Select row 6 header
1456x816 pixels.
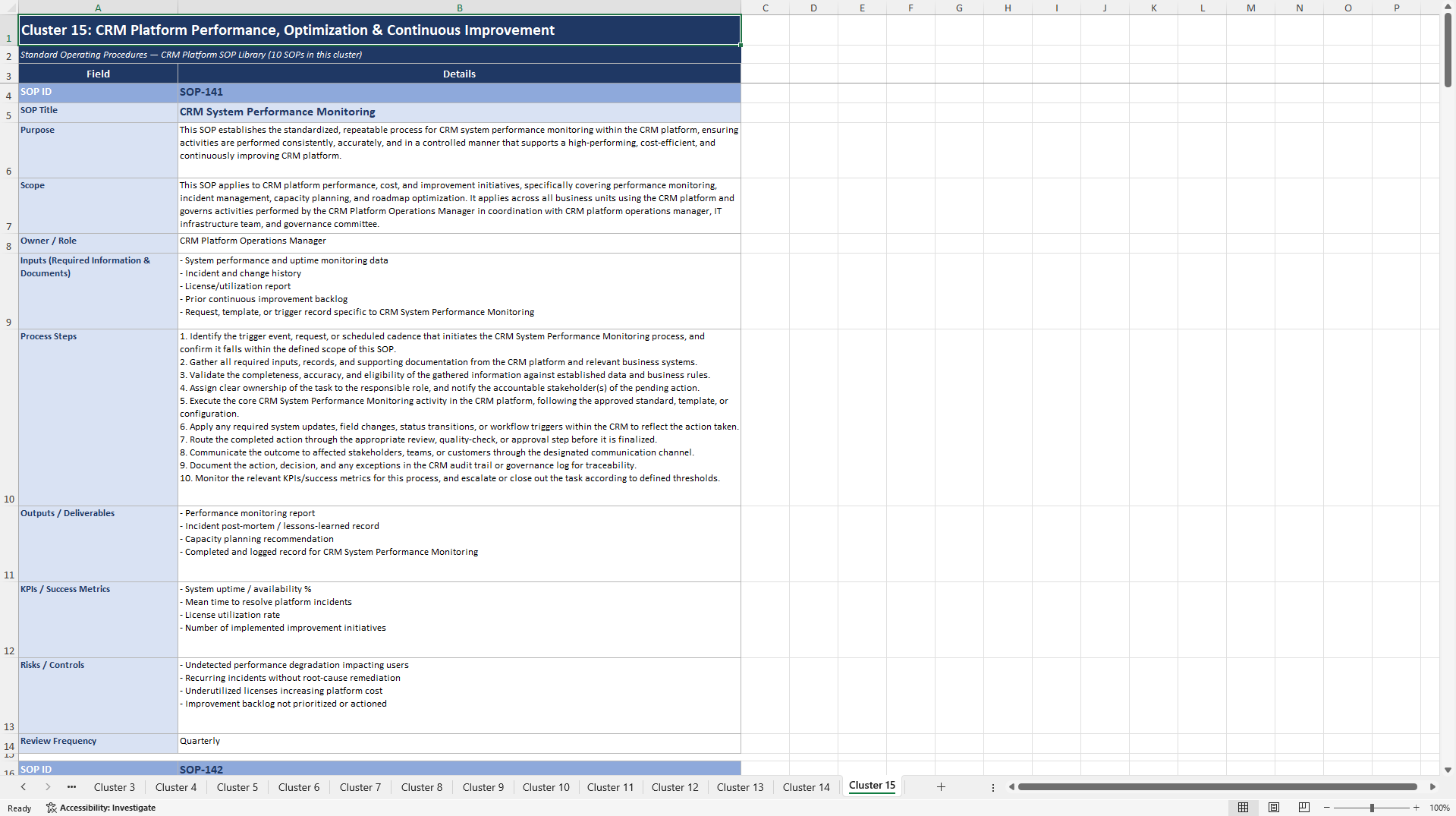click(x=9, y=150)
